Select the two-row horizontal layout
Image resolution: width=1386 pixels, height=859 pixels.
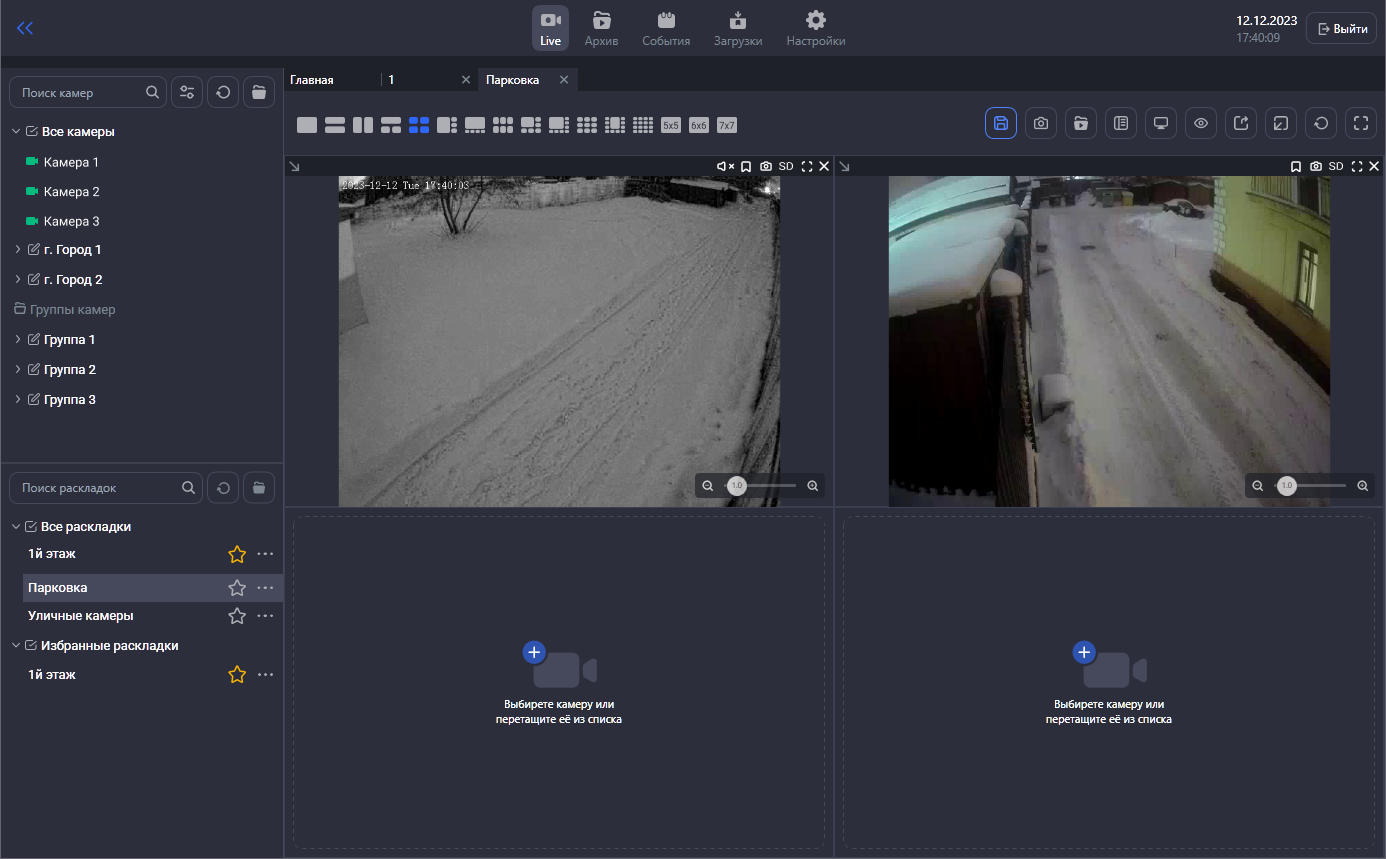(x=335, y=125)
